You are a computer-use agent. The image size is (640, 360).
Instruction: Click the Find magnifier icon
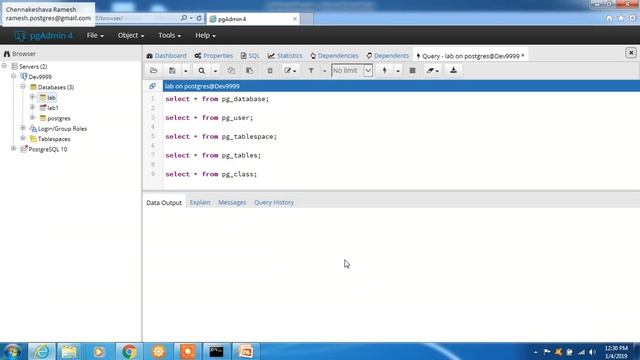pyautogui.click(x=202, y=71)
